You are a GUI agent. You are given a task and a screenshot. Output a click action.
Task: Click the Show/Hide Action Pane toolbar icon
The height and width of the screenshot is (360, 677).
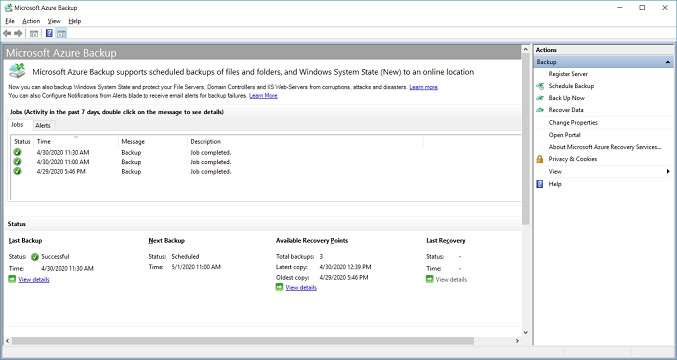tap(61, 33)
